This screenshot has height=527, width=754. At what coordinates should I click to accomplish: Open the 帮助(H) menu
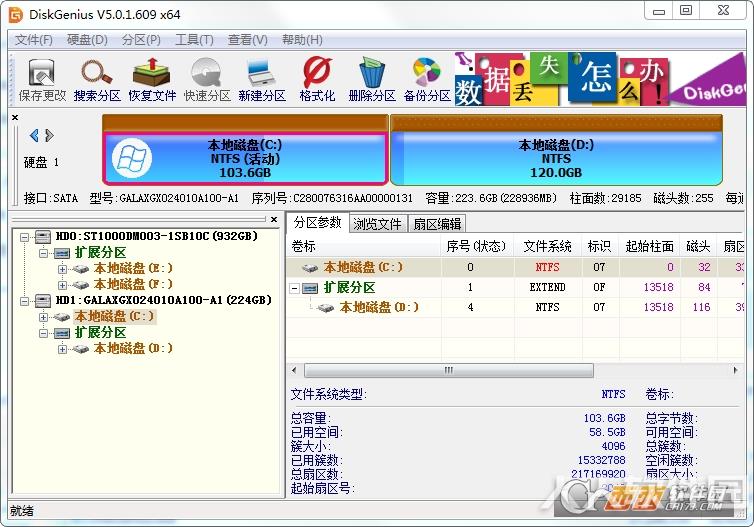(x=302, y=40)
